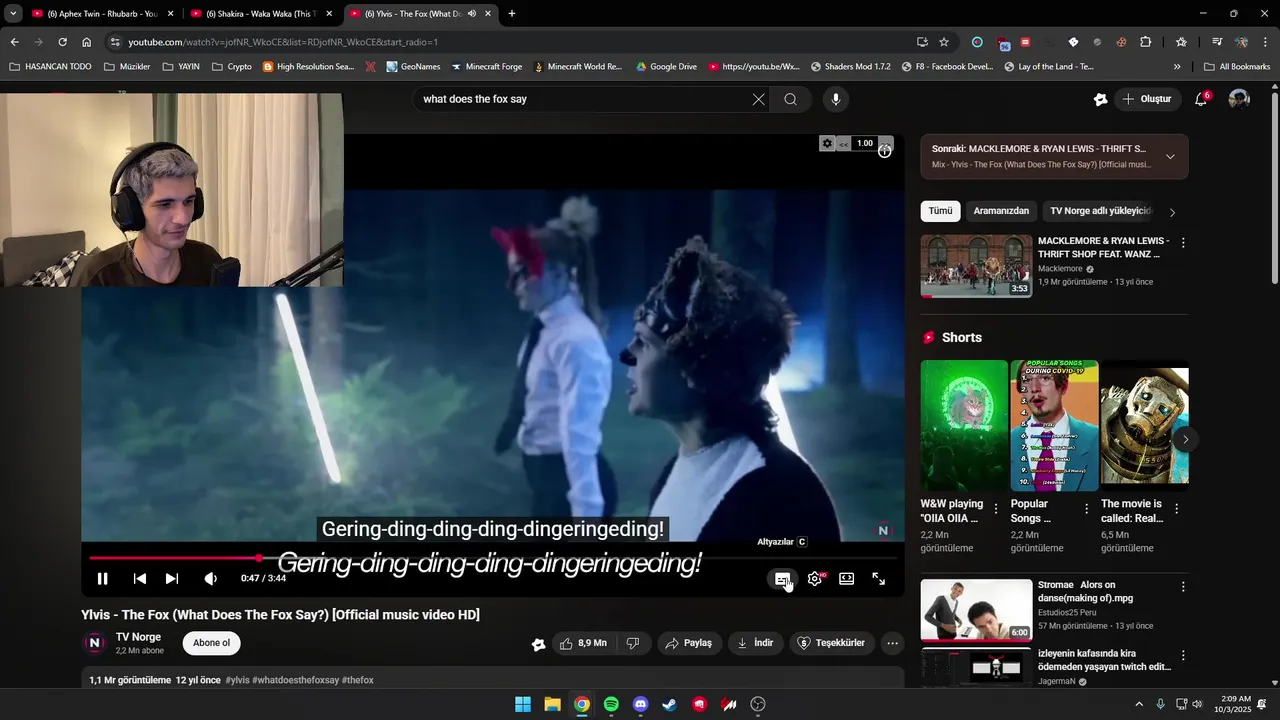Open Google Drive bookmark

[x=666, y=67]
